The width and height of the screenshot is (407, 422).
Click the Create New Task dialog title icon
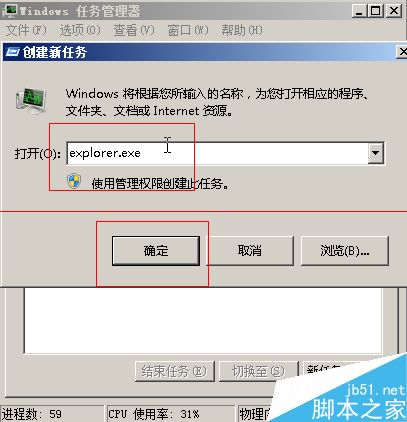[12, 52]
